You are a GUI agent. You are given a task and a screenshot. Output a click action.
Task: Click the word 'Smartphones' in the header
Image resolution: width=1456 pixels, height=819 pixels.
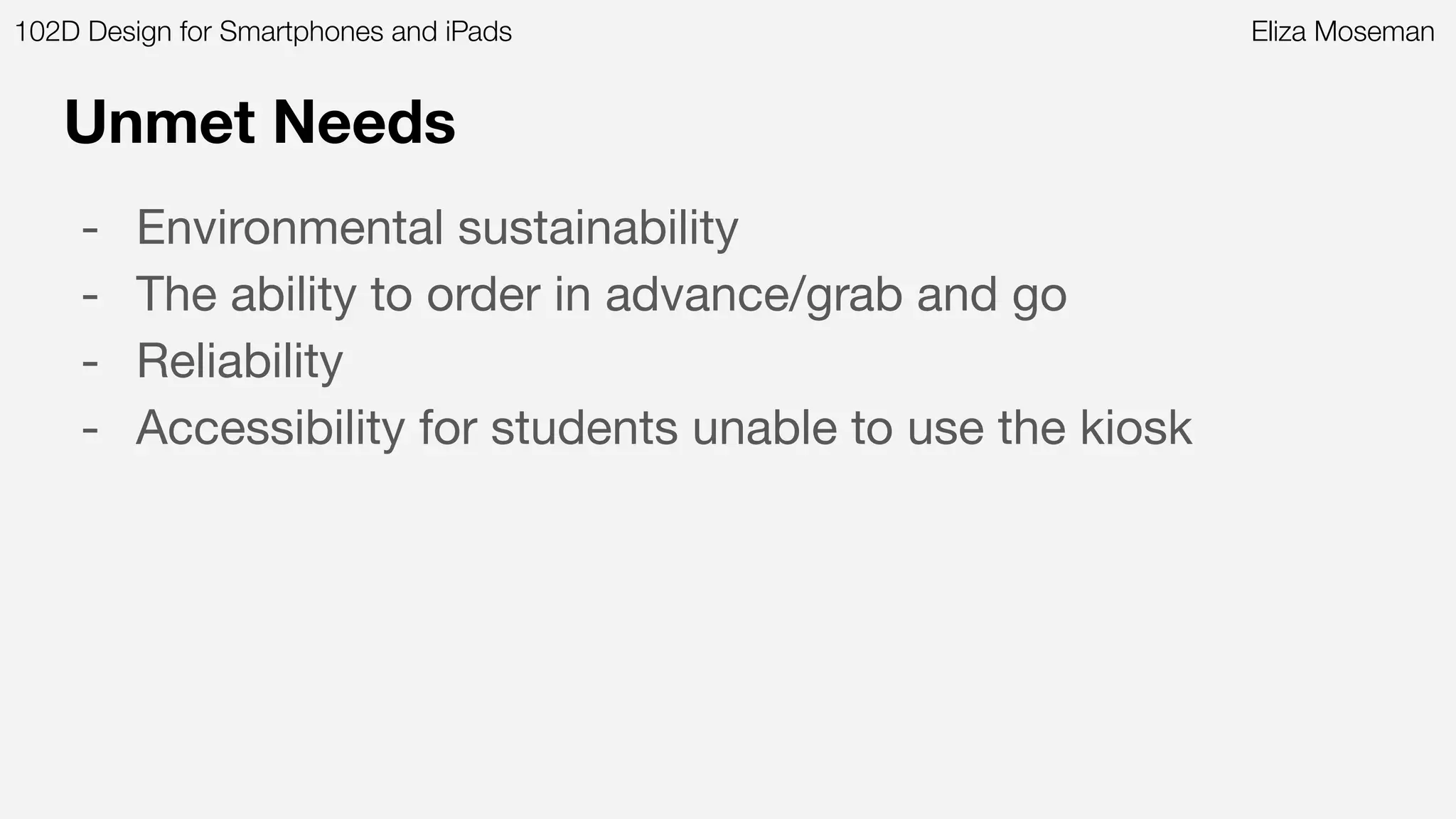[301, 32]
